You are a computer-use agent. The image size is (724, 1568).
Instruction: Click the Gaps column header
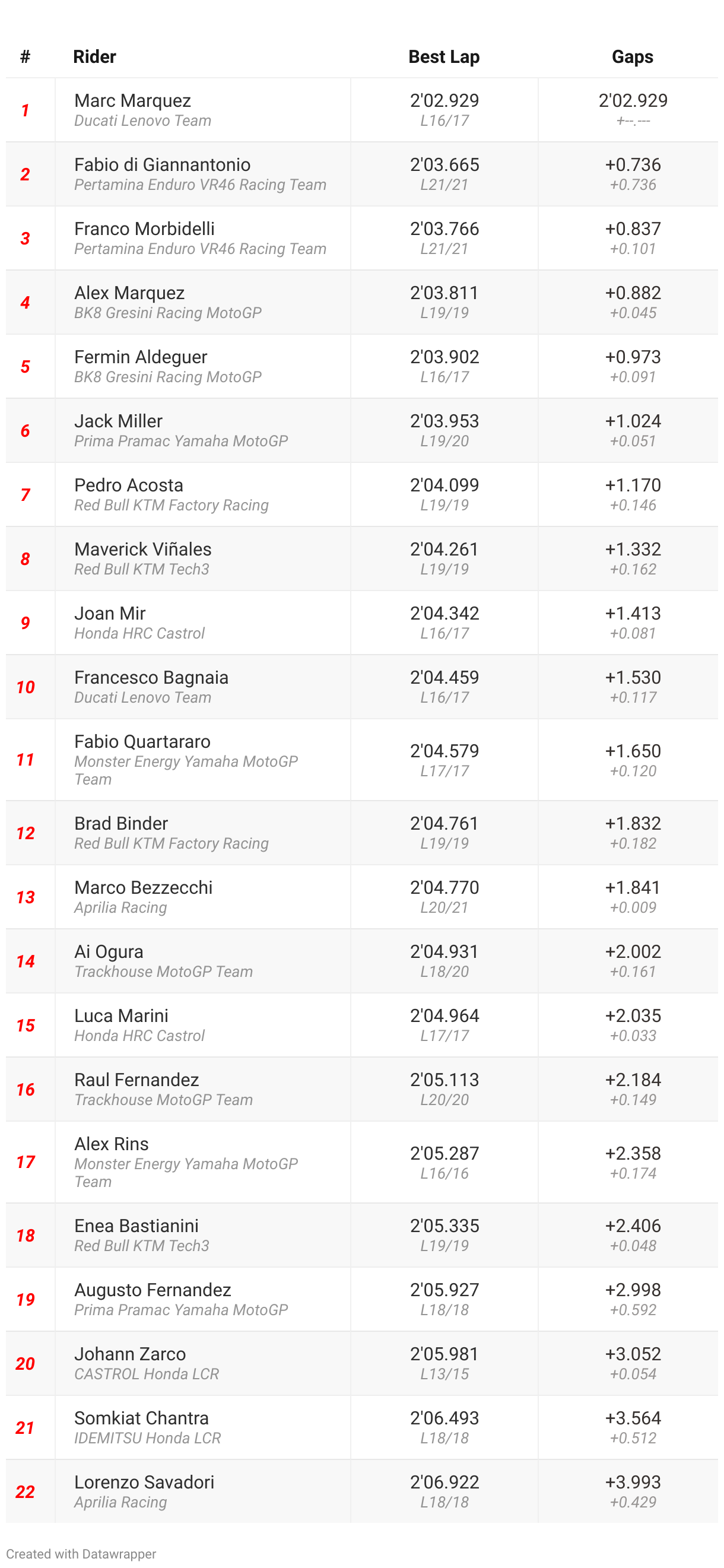coord(632,56)
